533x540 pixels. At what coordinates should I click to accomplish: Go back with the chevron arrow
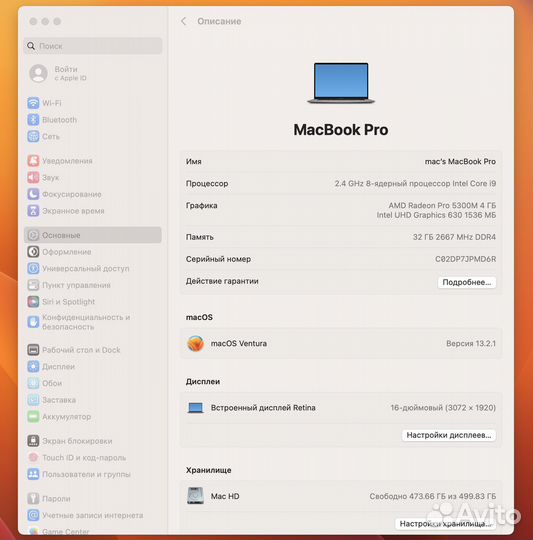click(x=184, y=21)
